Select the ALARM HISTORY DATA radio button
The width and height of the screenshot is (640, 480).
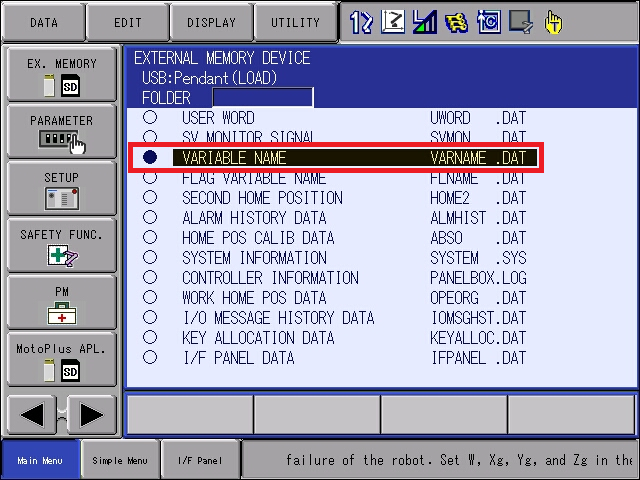pos(150,217)
